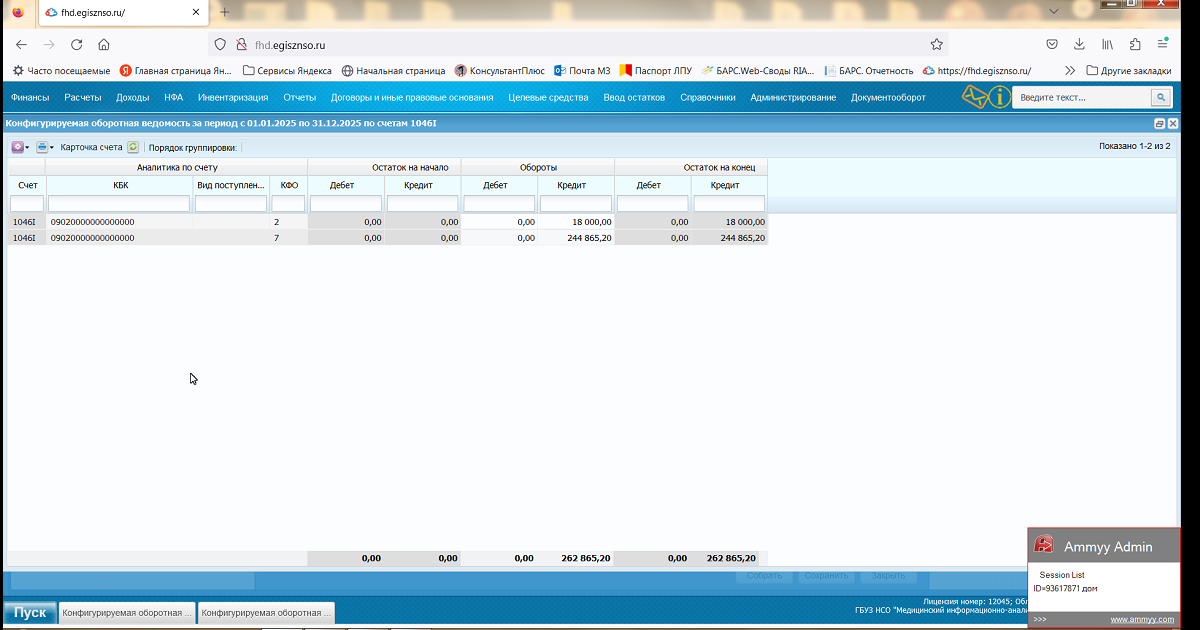Switch to first Конфигурируемая оборотная taskbar window
The height and width of the screenshot is (630, 1200).
[x=127, y=612]
